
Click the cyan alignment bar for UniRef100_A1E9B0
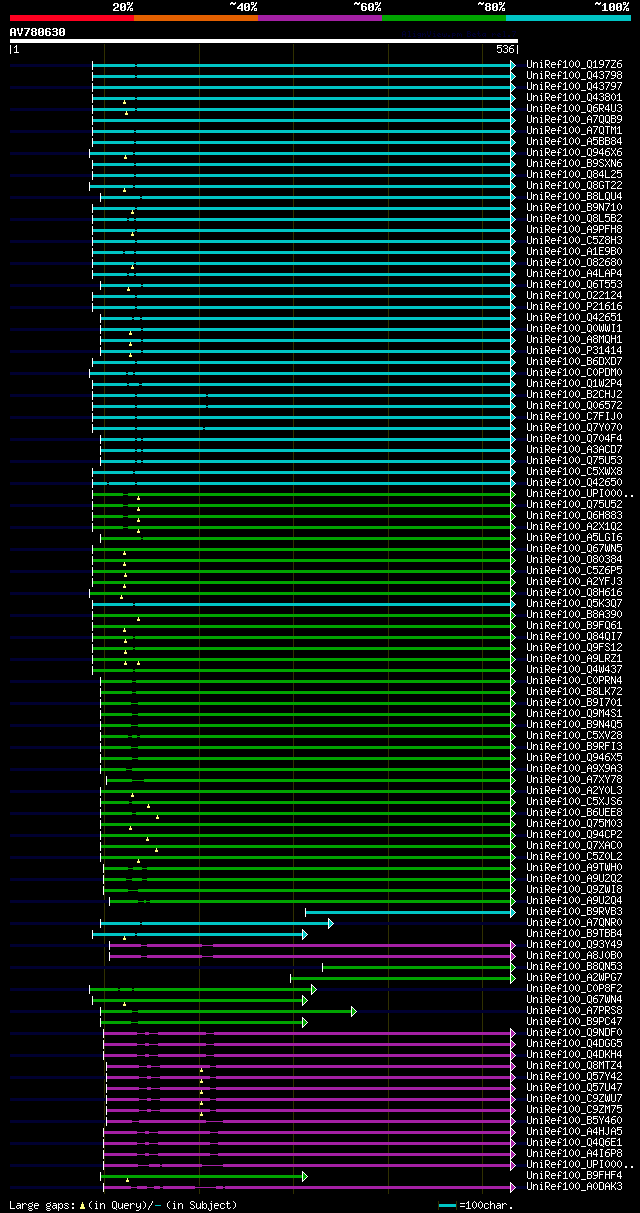(x=303, y=252)
